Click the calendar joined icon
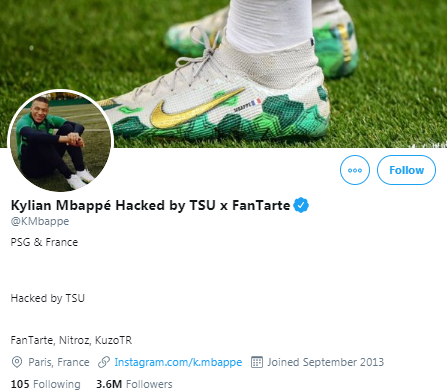This screenshot has width=447, height=392. [257, 362]
